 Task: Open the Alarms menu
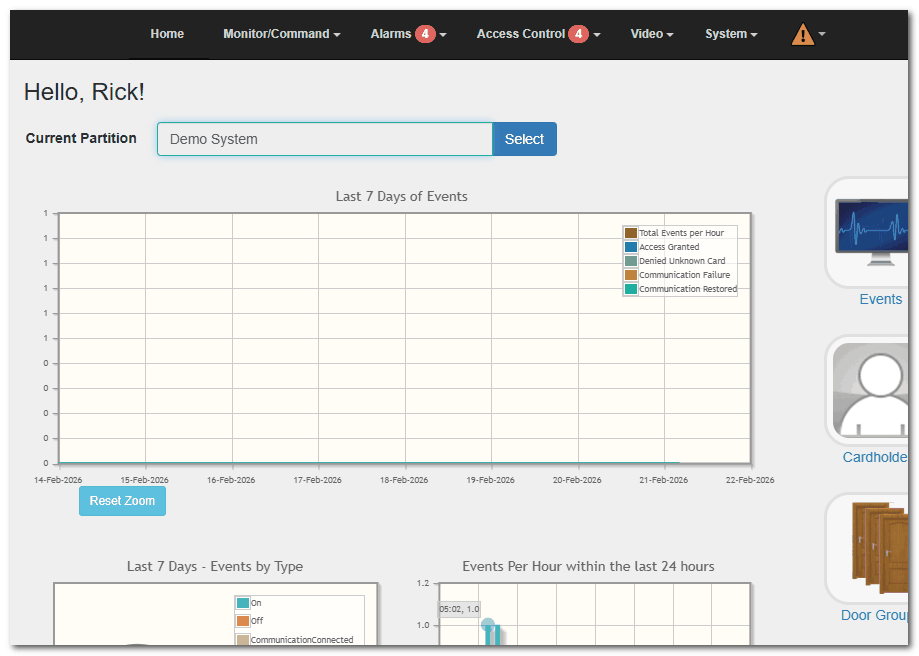coord(391,34)
